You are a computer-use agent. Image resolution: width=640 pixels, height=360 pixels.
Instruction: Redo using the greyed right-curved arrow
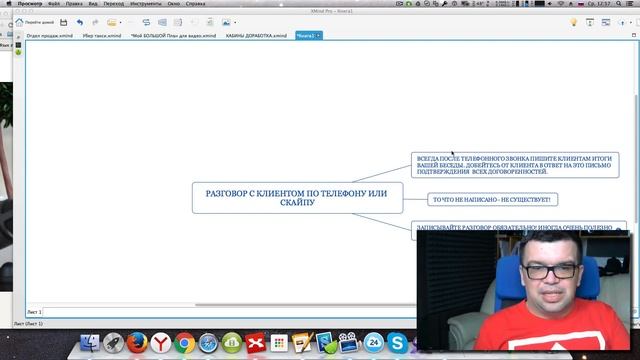95,22
